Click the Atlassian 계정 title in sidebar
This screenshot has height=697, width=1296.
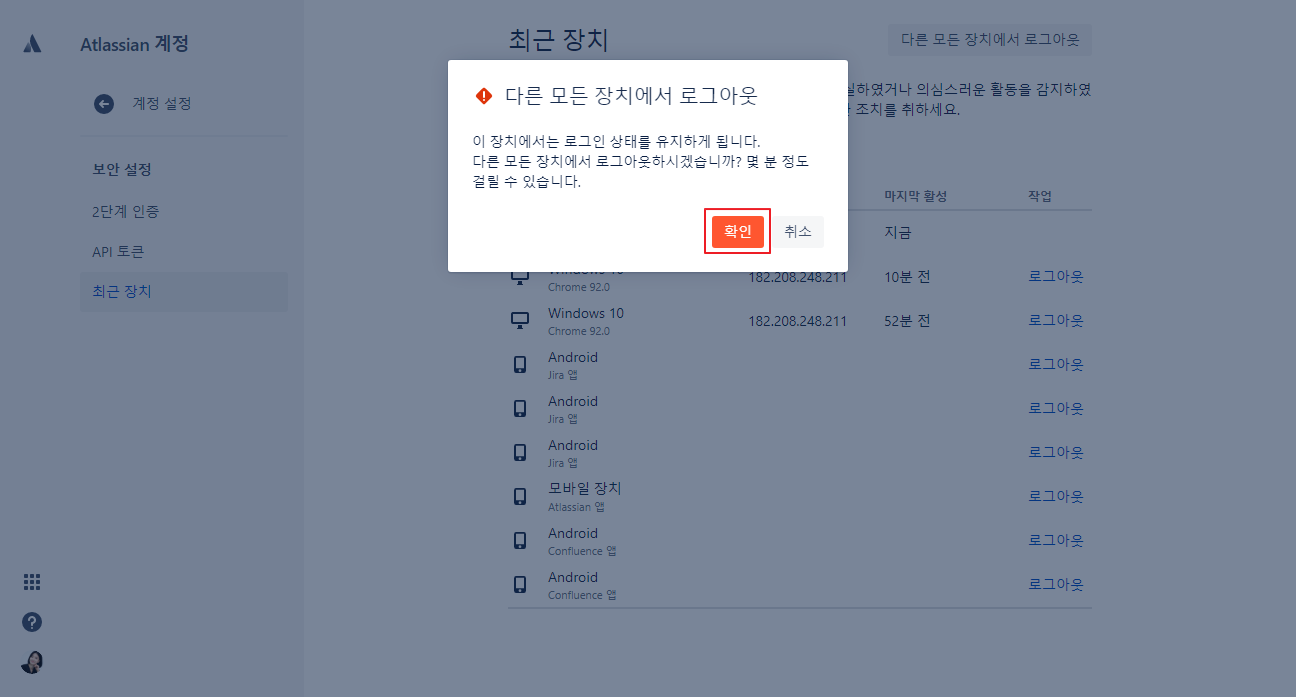click(134, 44)
